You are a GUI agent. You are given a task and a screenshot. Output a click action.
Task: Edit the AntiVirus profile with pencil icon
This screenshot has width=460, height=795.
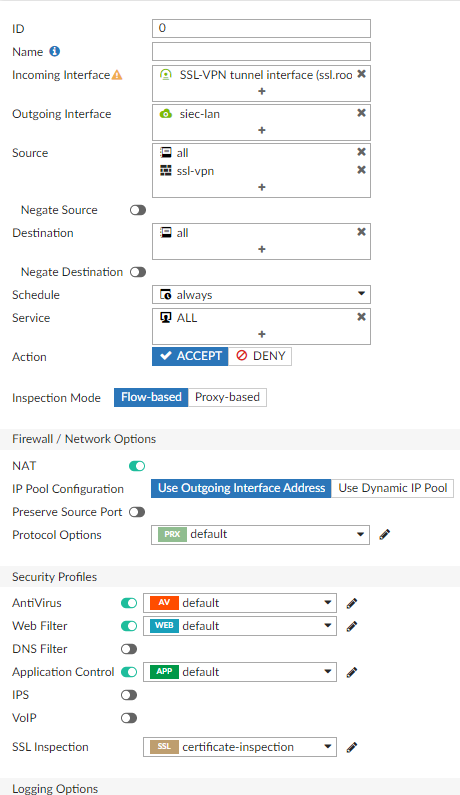pyautogui.click(x=351, y=603)
